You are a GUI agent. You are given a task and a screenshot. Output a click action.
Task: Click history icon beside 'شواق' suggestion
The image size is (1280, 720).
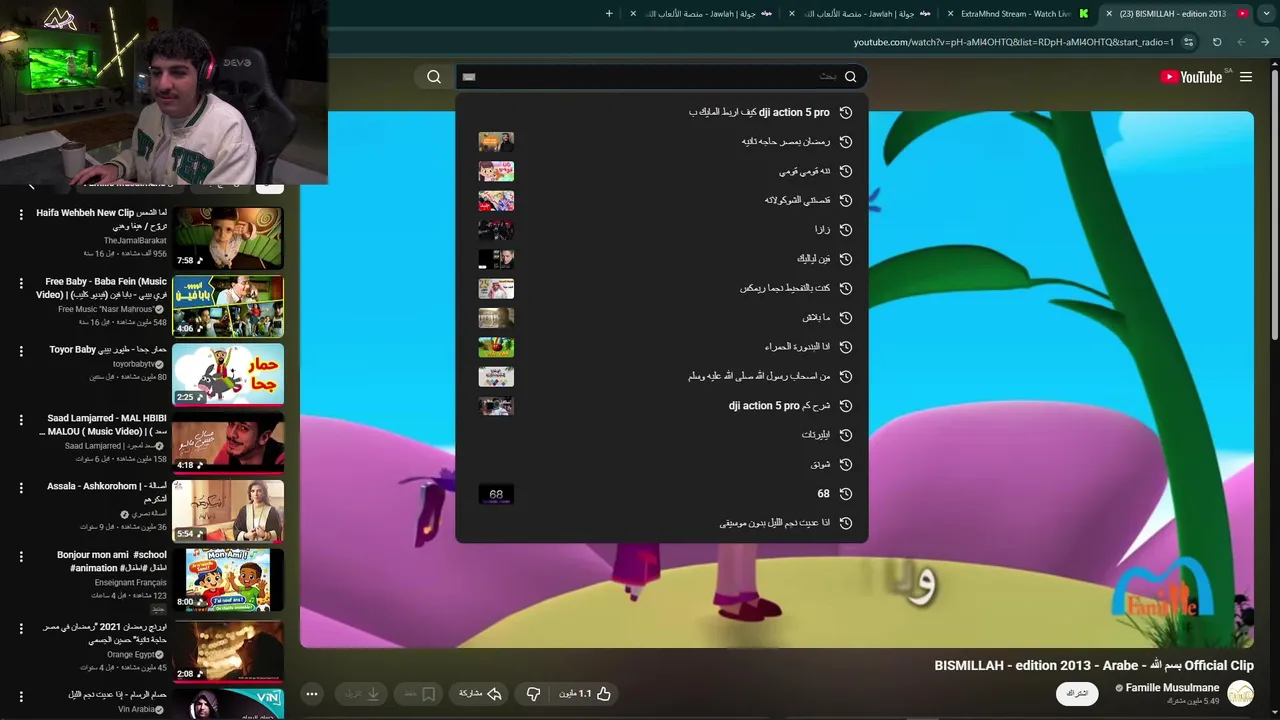point(846,465)
